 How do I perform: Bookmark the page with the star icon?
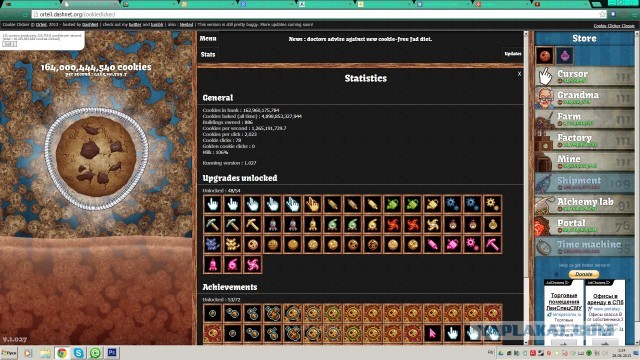pyautogui.click(x=602, y=14)
